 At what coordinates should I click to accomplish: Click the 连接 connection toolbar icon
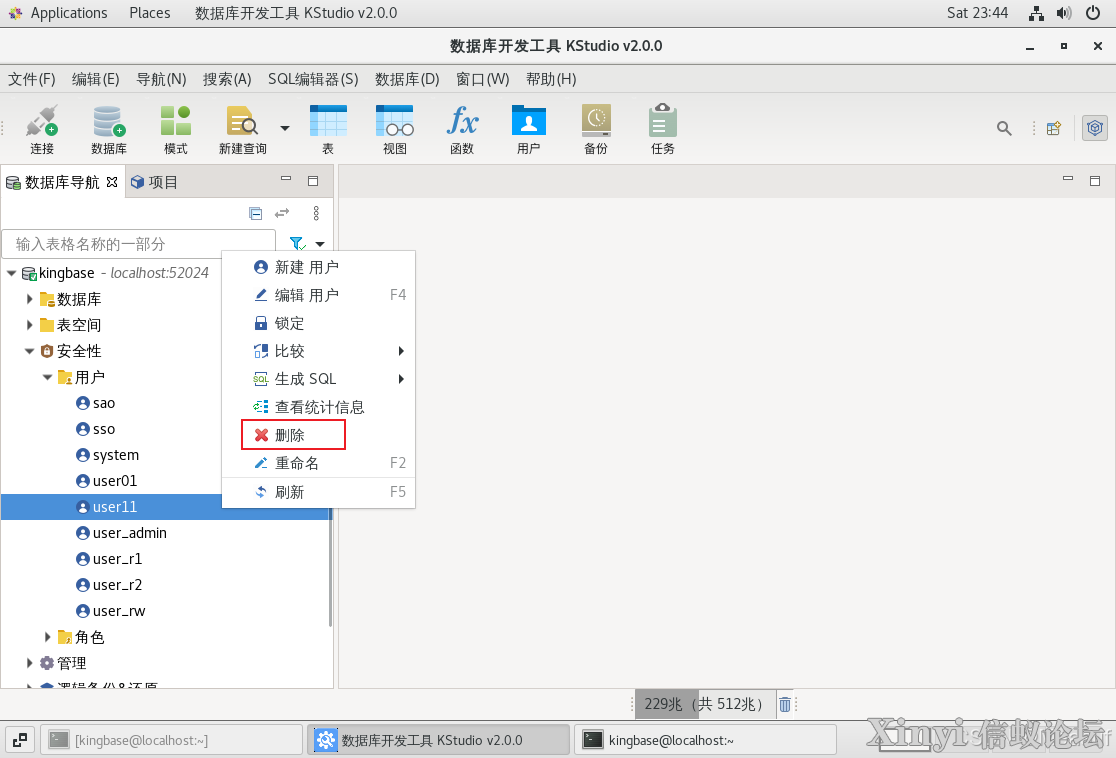42,129
